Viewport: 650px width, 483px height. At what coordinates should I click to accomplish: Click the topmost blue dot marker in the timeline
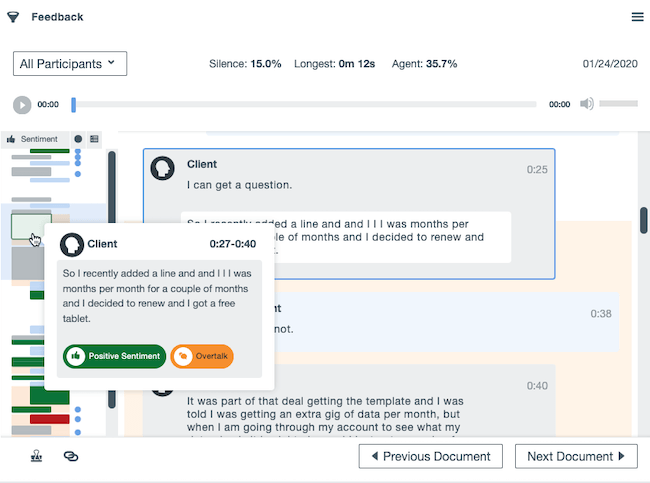pyautogui.click(x=78, y=153)
